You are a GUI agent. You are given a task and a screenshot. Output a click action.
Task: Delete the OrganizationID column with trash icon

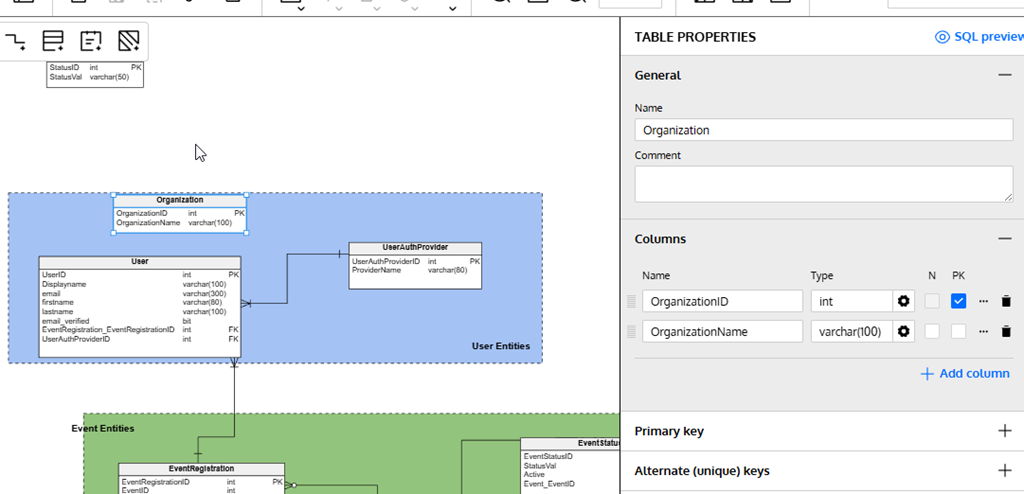tap(1006, 301)
